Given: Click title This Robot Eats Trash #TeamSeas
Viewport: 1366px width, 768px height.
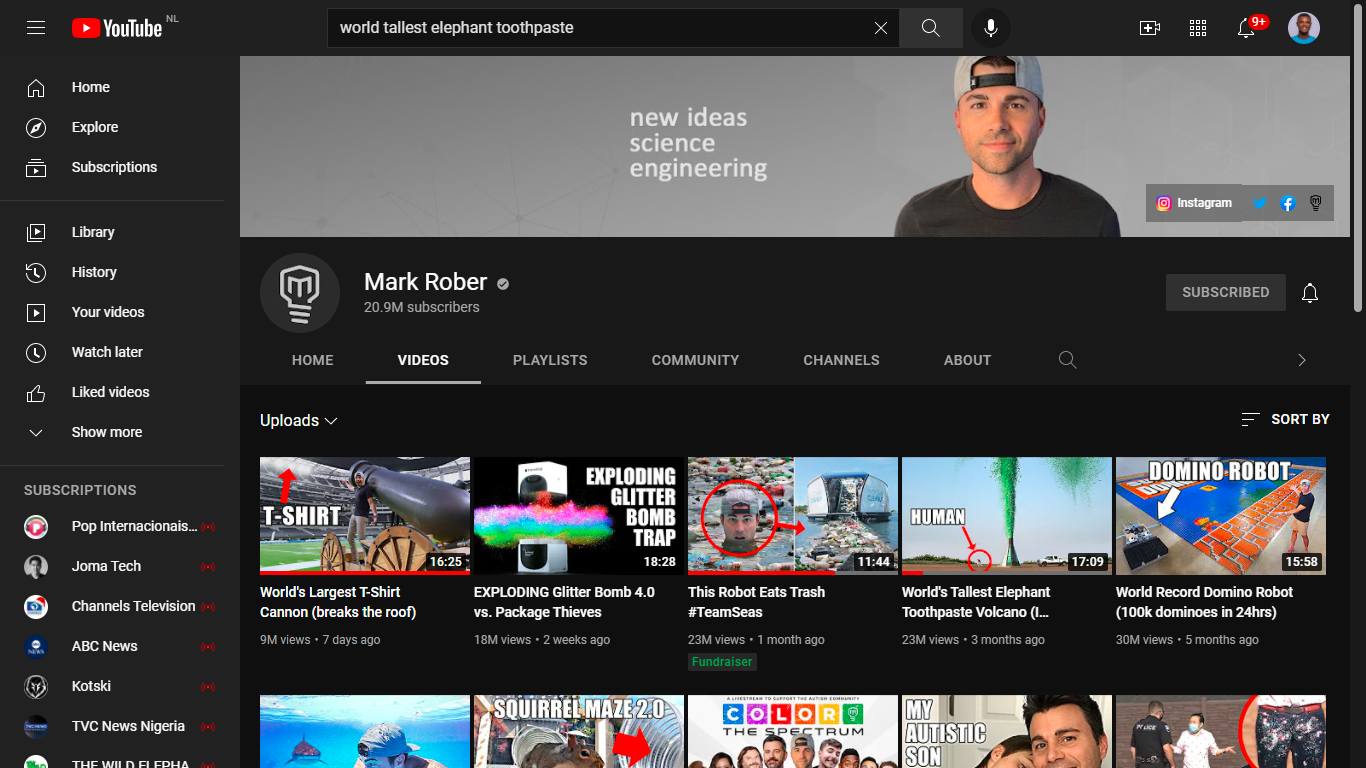Looking at the screenshot, I should click(x=757, y=602).
